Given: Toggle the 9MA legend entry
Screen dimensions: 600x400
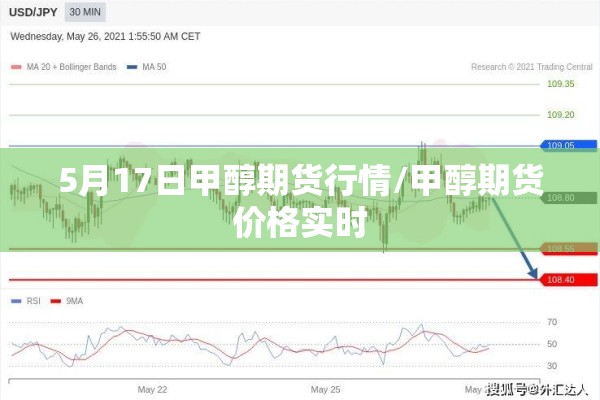Looking at the screenshot, I should pyautogui.click(x=67, y=301).
